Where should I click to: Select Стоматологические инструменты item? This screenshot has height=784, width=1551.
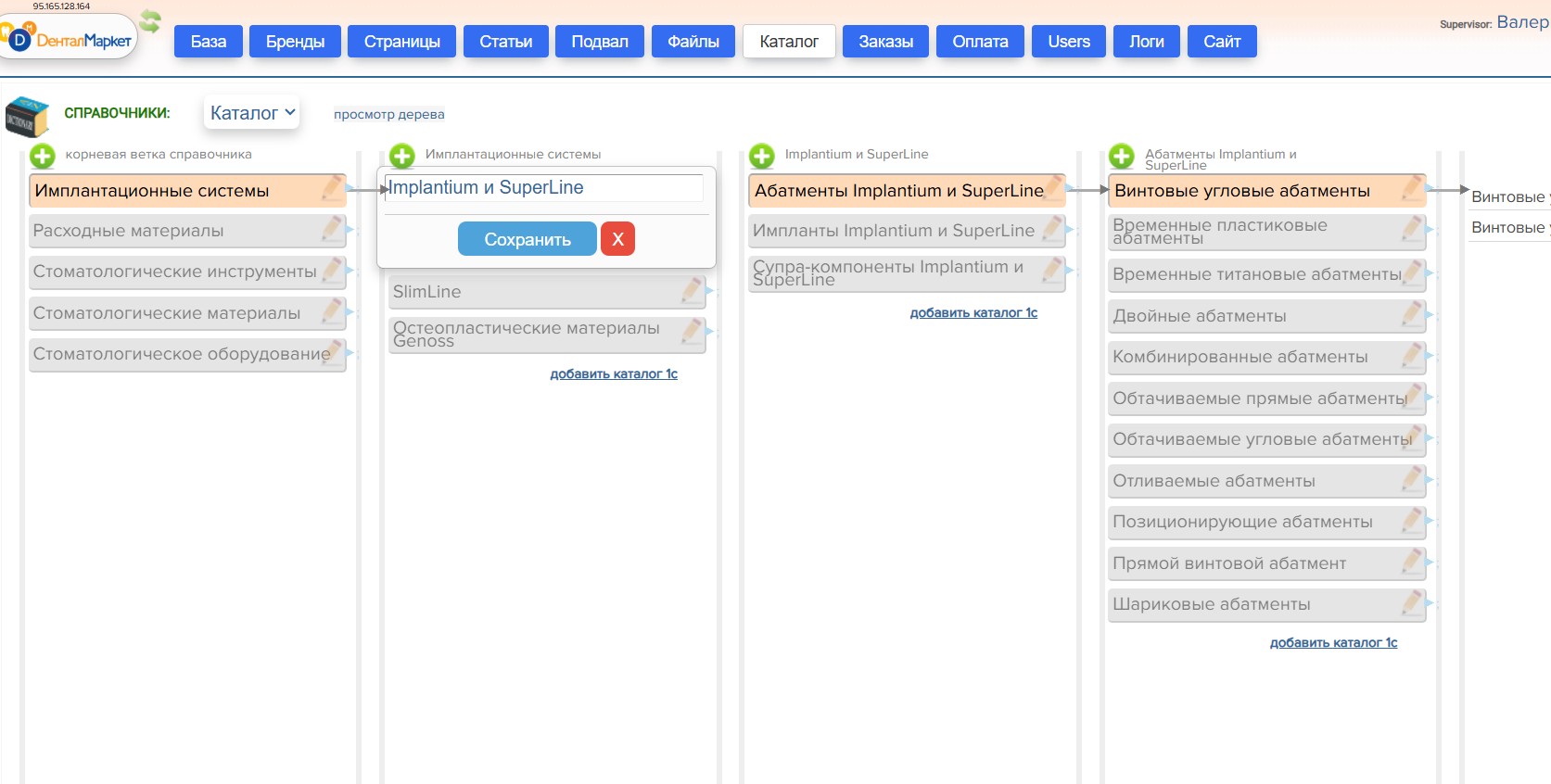click(x=187, y=272)
